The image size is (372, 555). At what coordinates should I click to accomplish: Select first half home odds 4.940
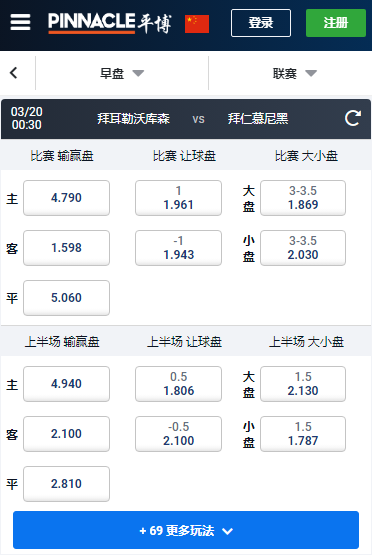67,384
